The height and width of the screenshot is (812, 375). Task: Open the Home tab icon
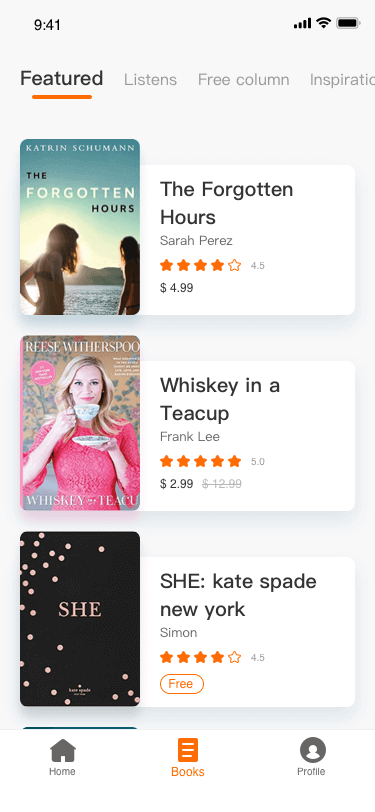[63, 750]
